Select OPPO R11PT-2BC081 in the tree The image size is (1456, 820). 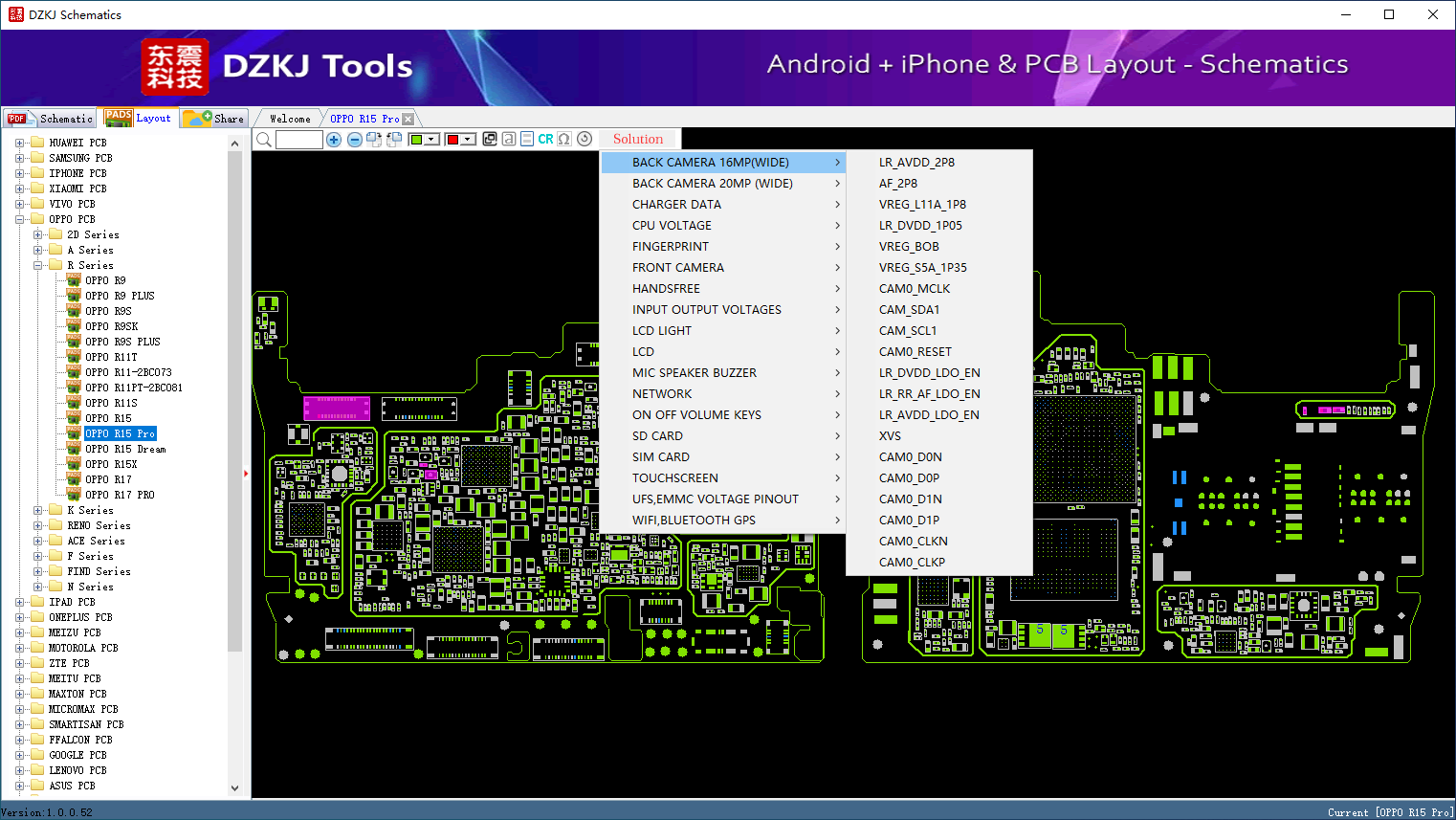coord(134,388)
